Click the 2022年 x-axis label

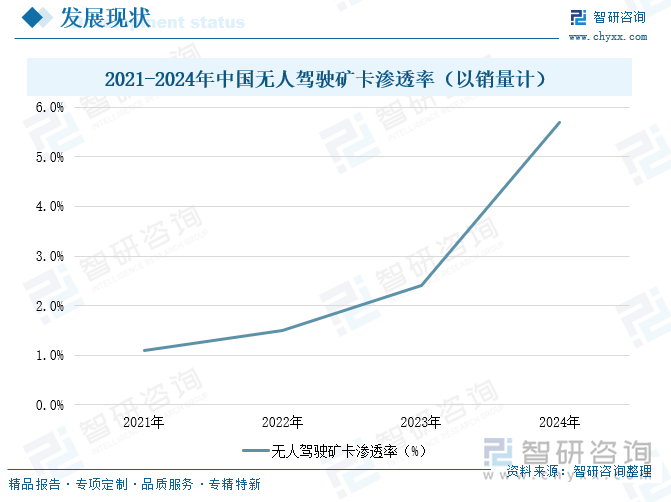click(282, 422)
